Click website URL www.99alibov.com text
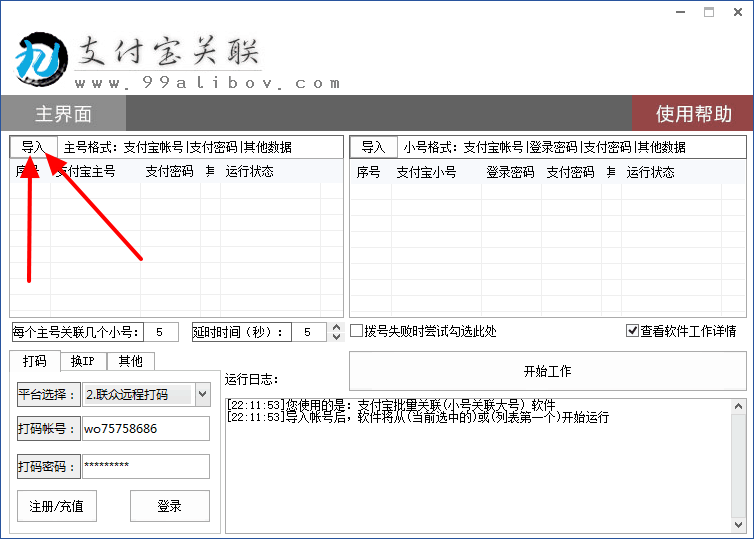The height and width of the screenshot is (539, 754). point(208,83)
